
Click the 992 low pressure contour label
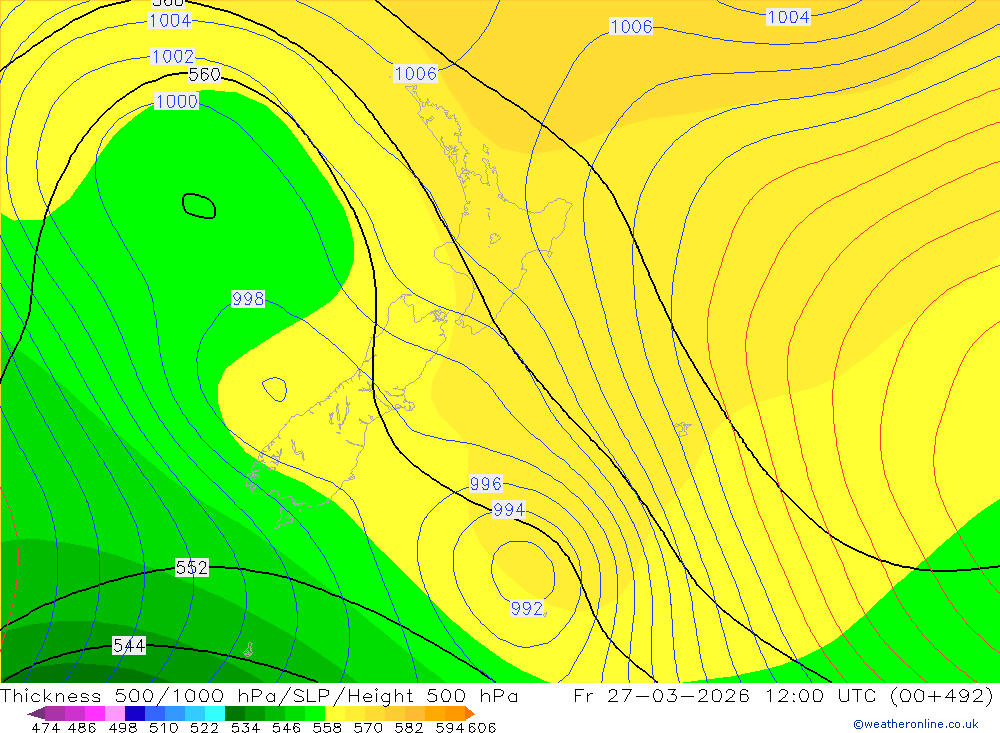coord(527,608)
